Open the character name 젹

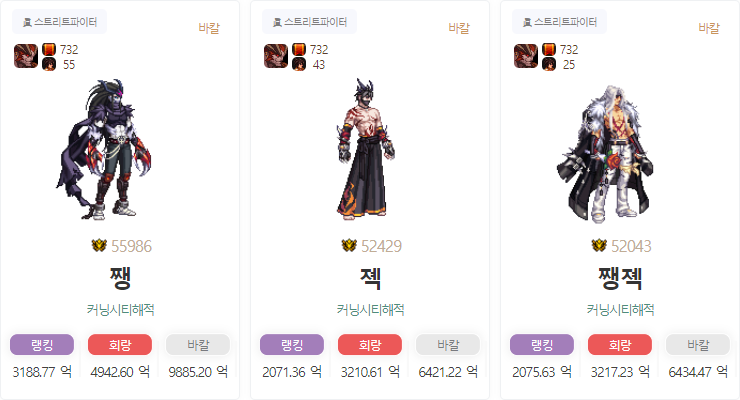(370, 278)
